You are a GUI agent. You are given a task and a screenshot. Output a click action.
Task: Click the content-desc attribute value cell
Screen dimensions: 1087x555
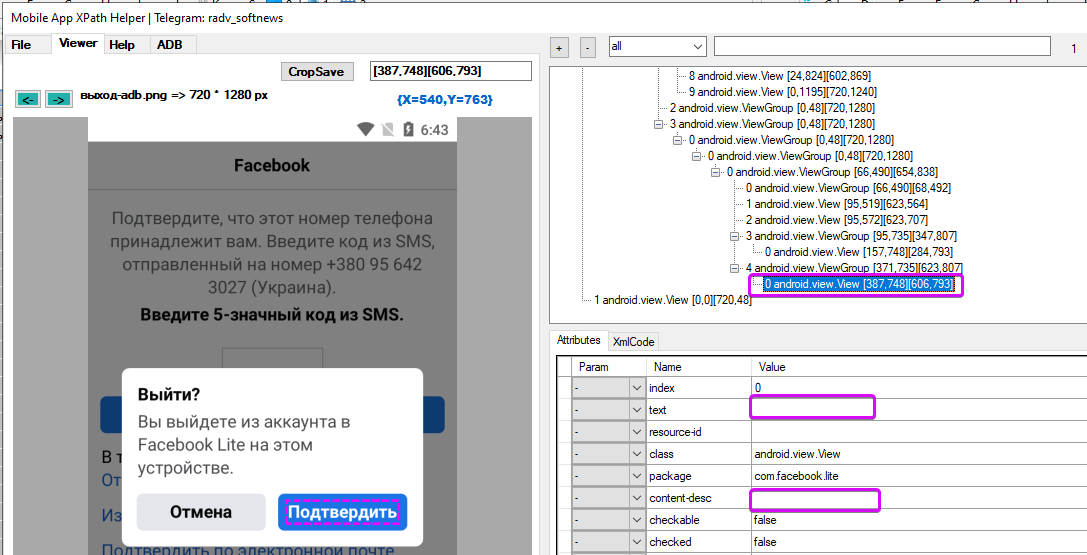point(919,498)
